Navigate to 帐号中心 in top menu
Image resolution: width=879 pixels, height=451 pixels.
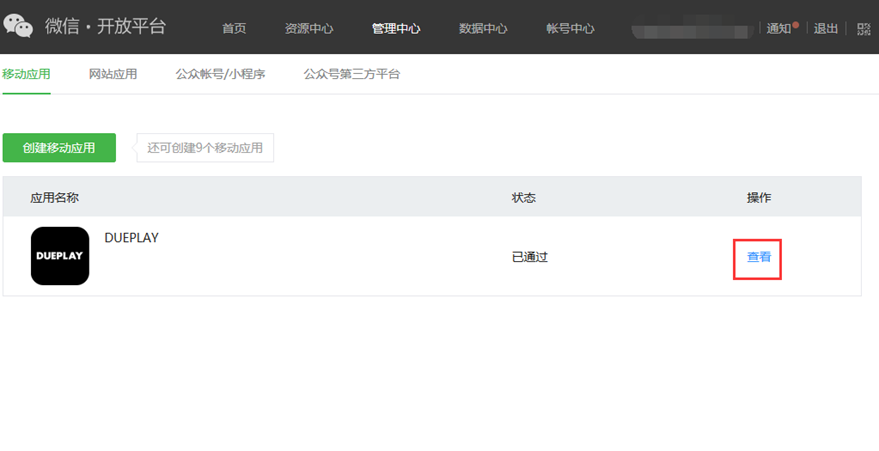pos(570,28)
